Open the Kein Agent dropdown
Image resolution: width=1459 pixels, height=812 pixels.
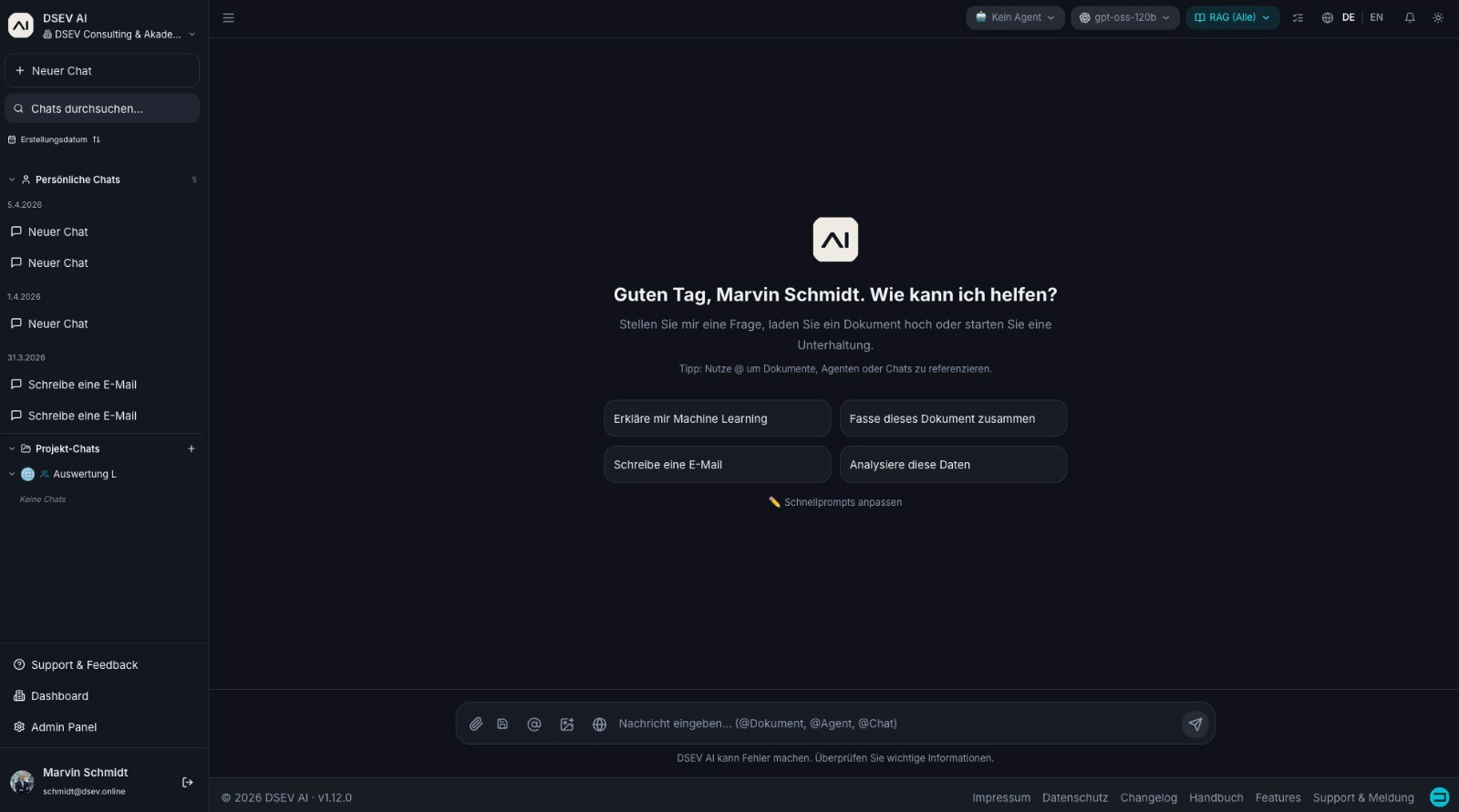(1015, 17)
